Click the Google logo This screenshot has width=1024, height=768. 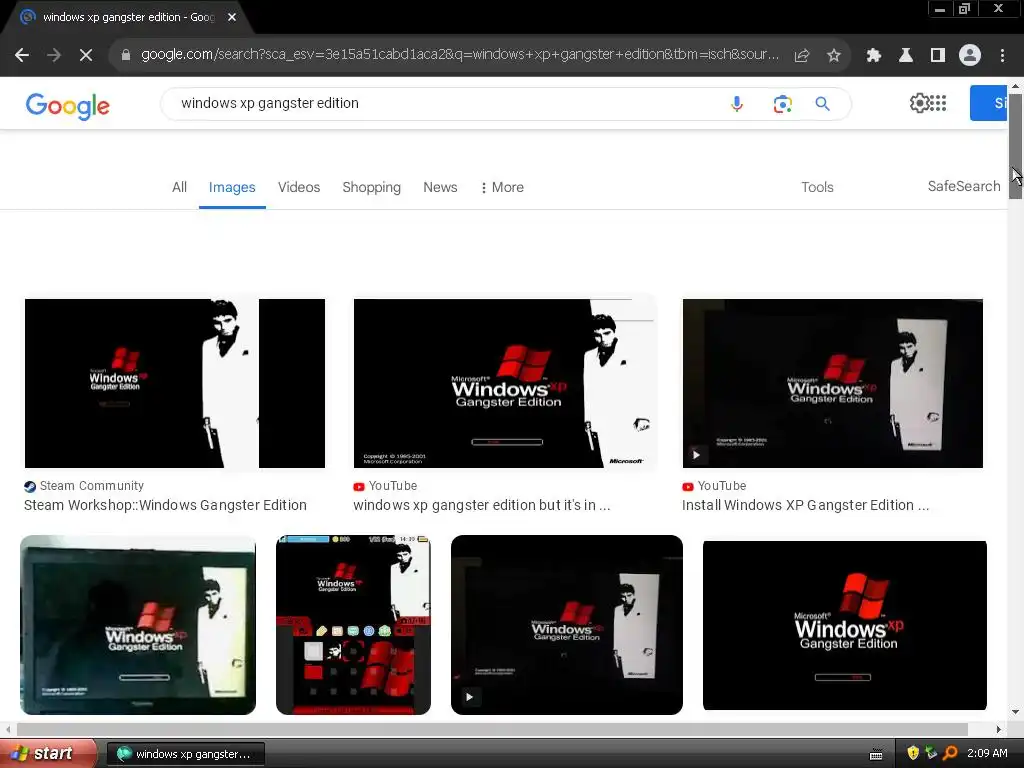(68, 106)
